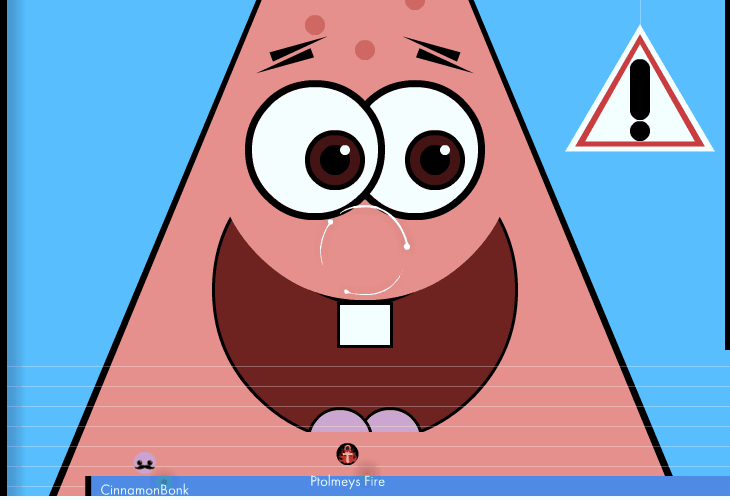730x500 pixels.
Task: Click the white tooth in the mouth
Action: 365,325
